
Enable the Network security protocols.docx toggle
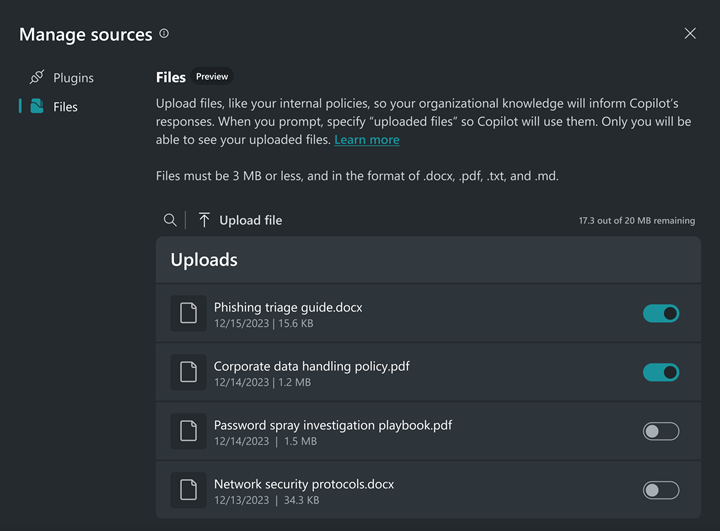(661, 490)
